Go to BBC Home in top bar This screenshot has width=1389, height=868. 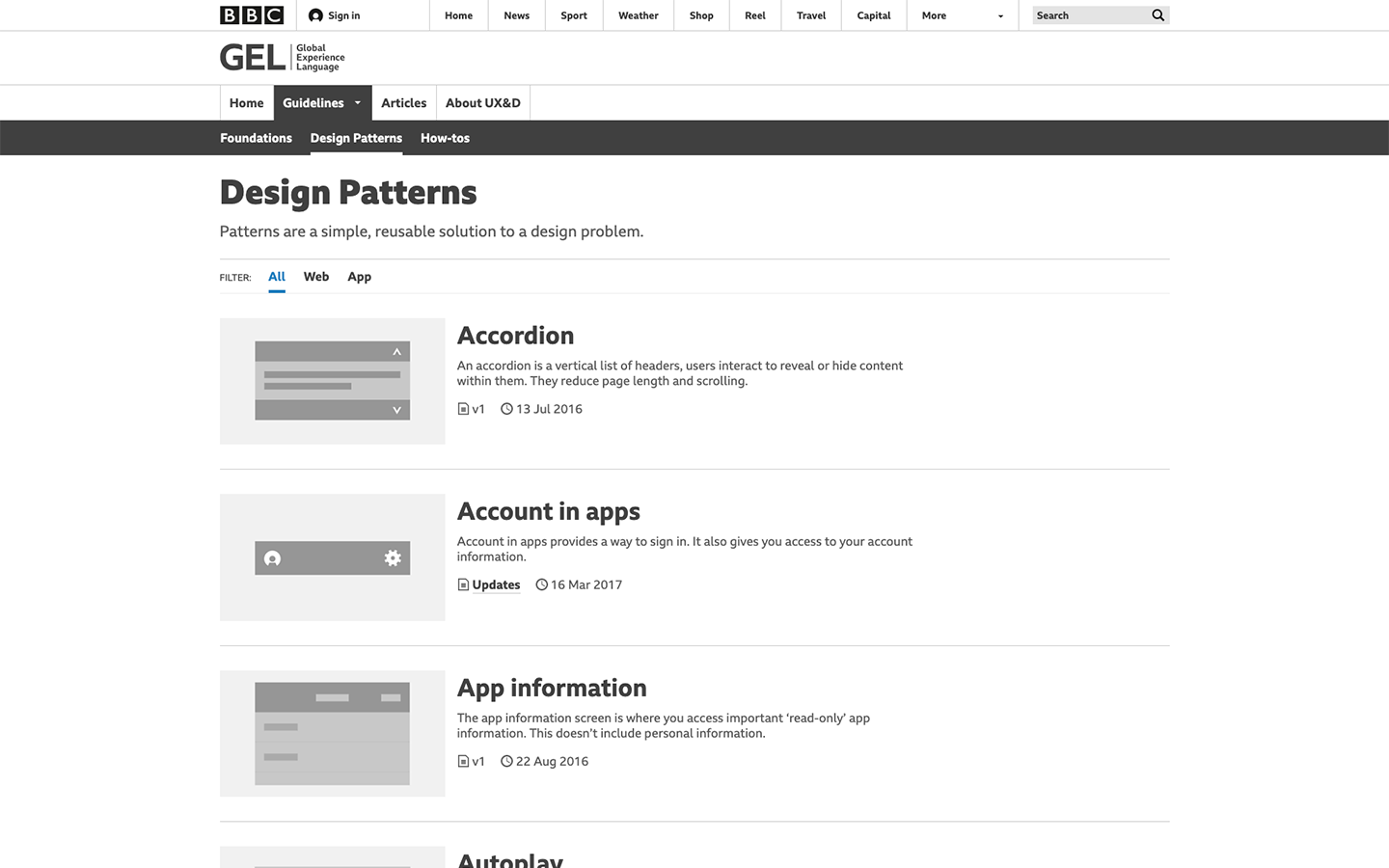click(x=458, y=15)
